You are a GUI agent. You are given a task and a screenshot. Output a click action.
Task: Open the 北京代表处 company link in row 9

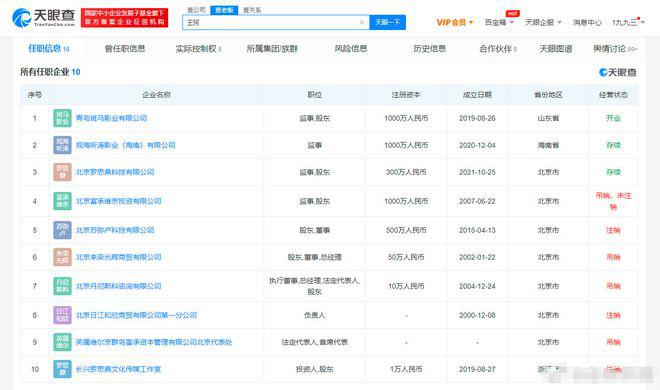[154, 342]
